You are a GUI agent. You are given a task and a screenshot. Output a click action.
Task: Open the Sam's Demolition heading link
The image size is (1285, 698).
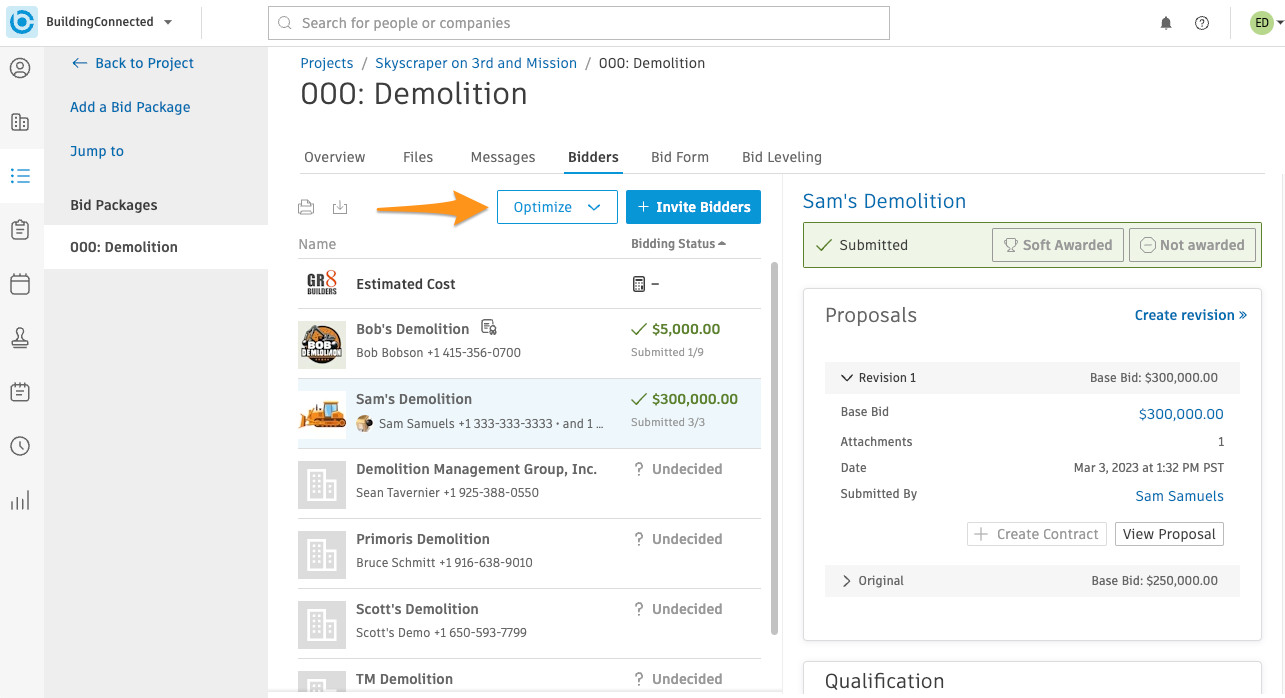884,201
